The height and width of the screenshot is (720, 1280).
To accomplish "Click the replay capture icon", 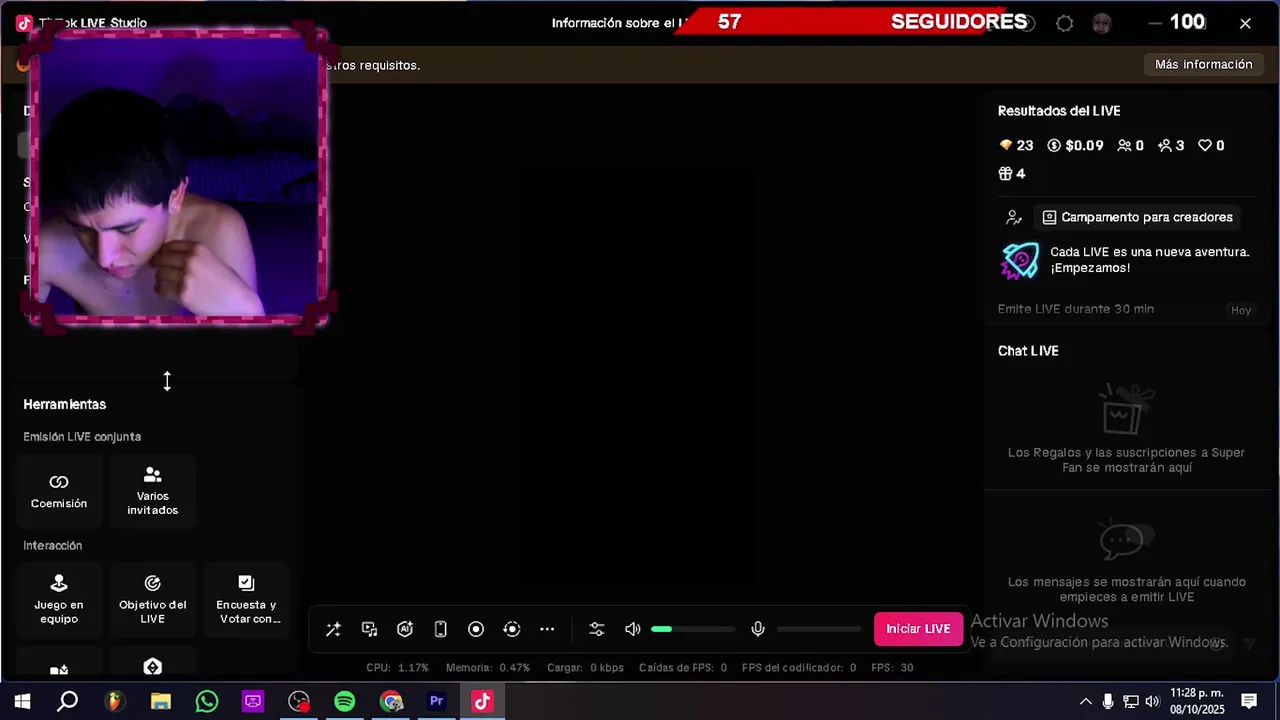I will pos(512,629).
